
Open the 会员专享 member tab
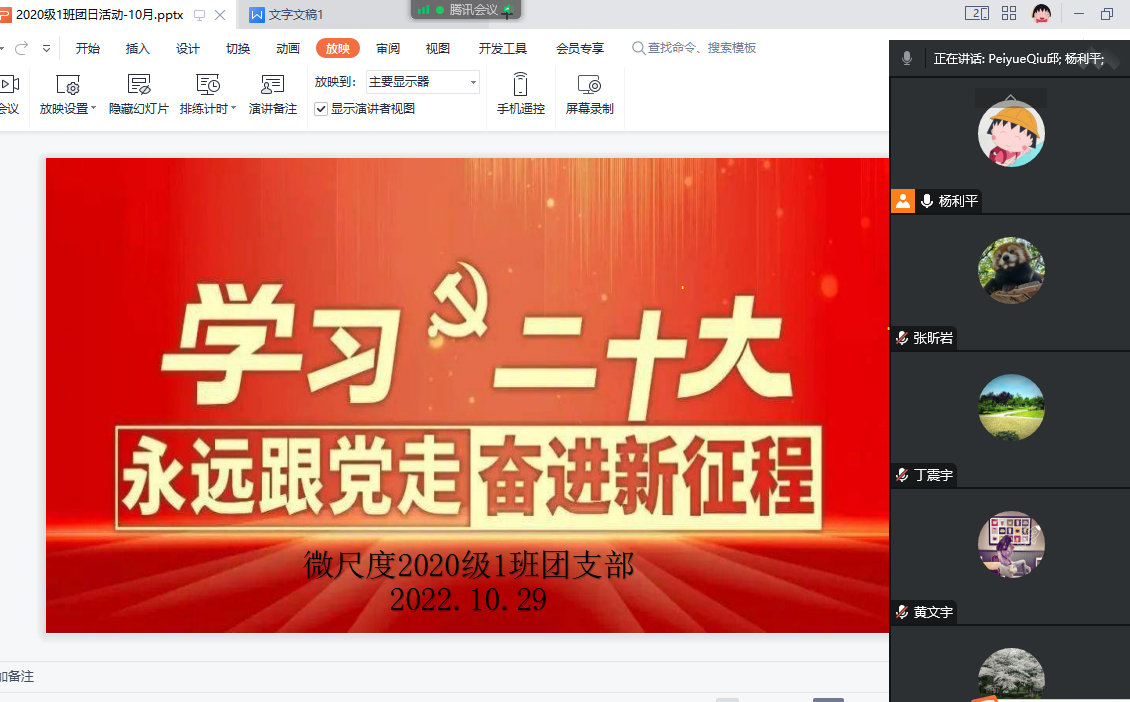coord(580,48)
